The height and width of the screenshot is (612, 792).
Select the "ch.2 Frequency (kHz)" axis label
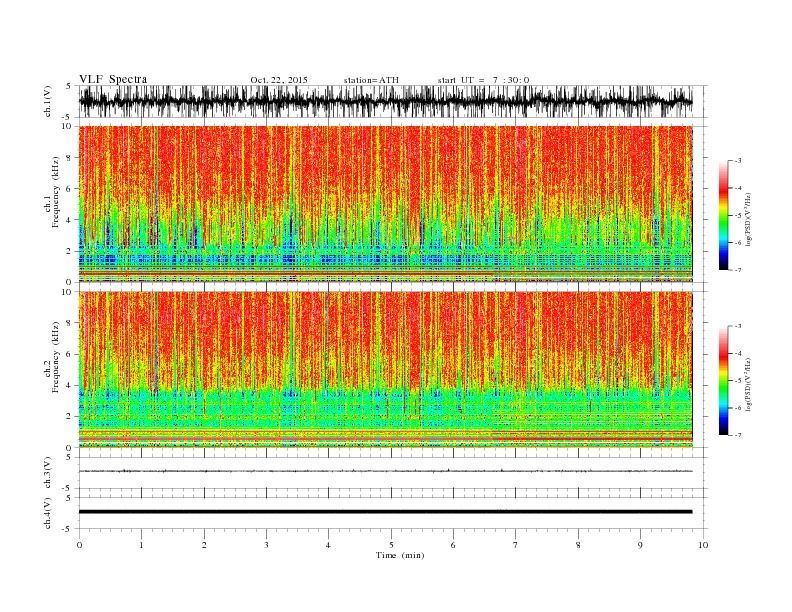point(52,356)
